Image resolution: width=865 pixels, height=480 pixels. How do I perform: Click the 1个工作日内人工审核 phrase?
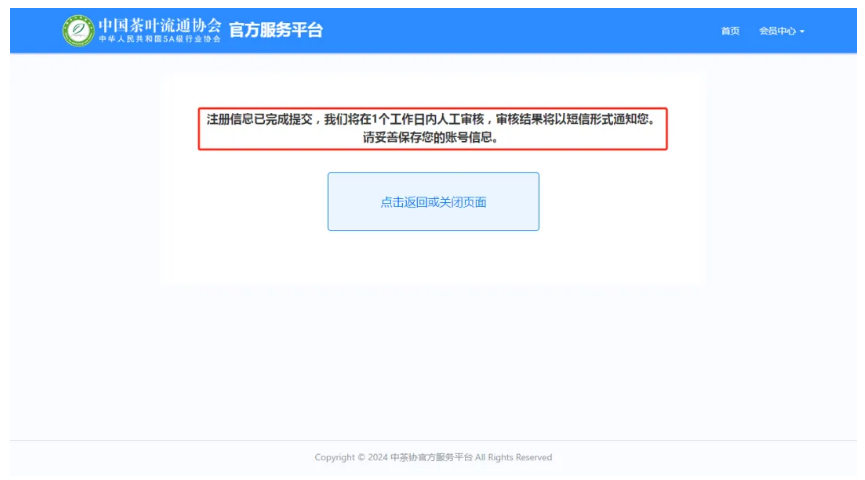coord(431,120)
